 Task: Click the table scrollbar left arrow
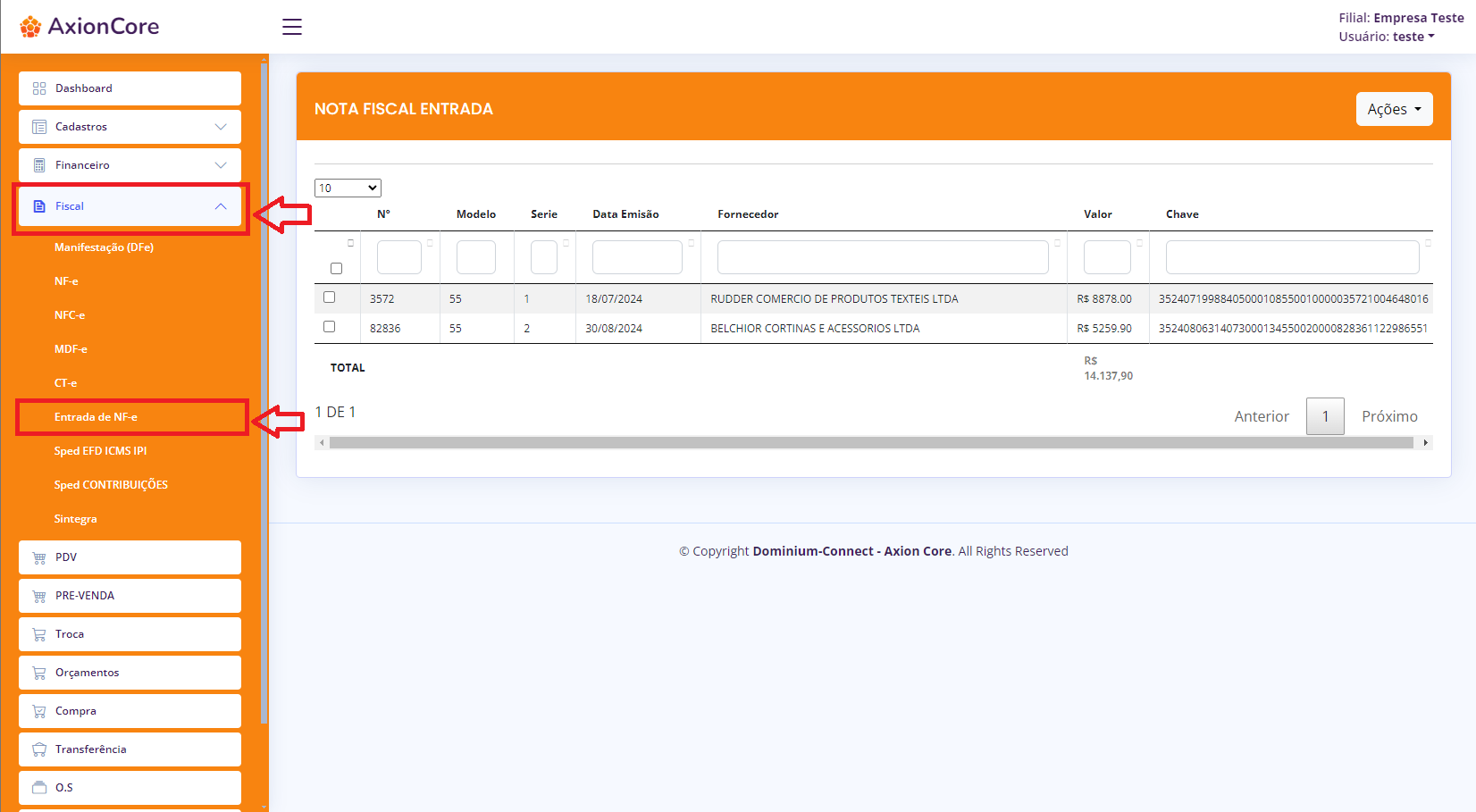click(322, 442)
